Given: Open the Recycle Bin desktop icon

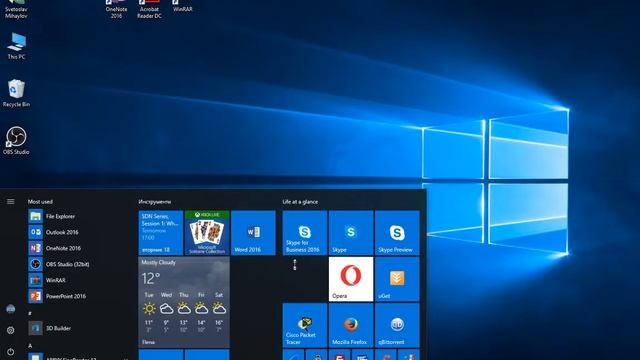Looking at the screenshot, I should click(x=16, y=93).
